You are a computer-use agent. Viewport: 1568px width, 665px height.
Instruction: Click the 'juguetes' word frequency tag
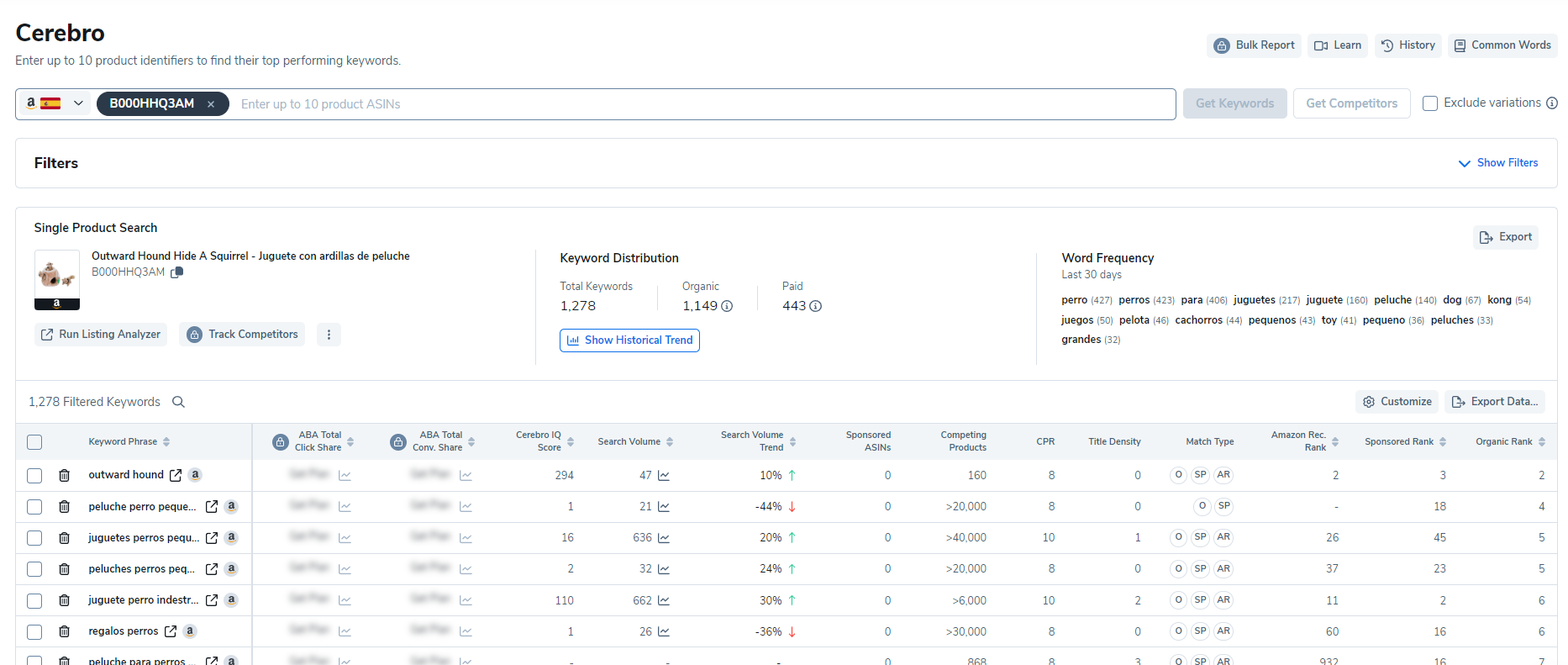click(1266, 300)
